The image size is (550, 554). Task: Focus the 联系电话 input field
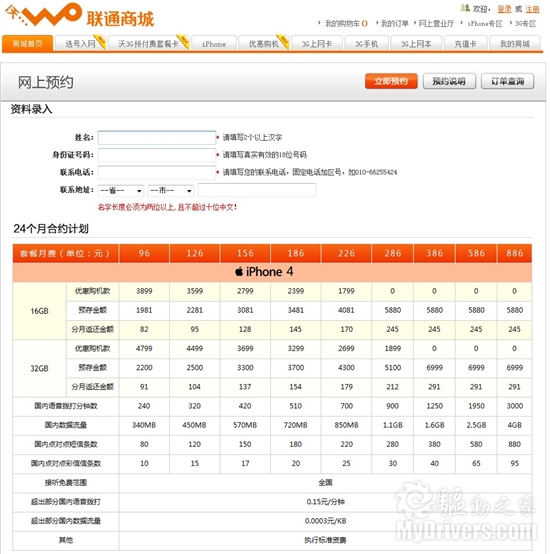[157, 172]
